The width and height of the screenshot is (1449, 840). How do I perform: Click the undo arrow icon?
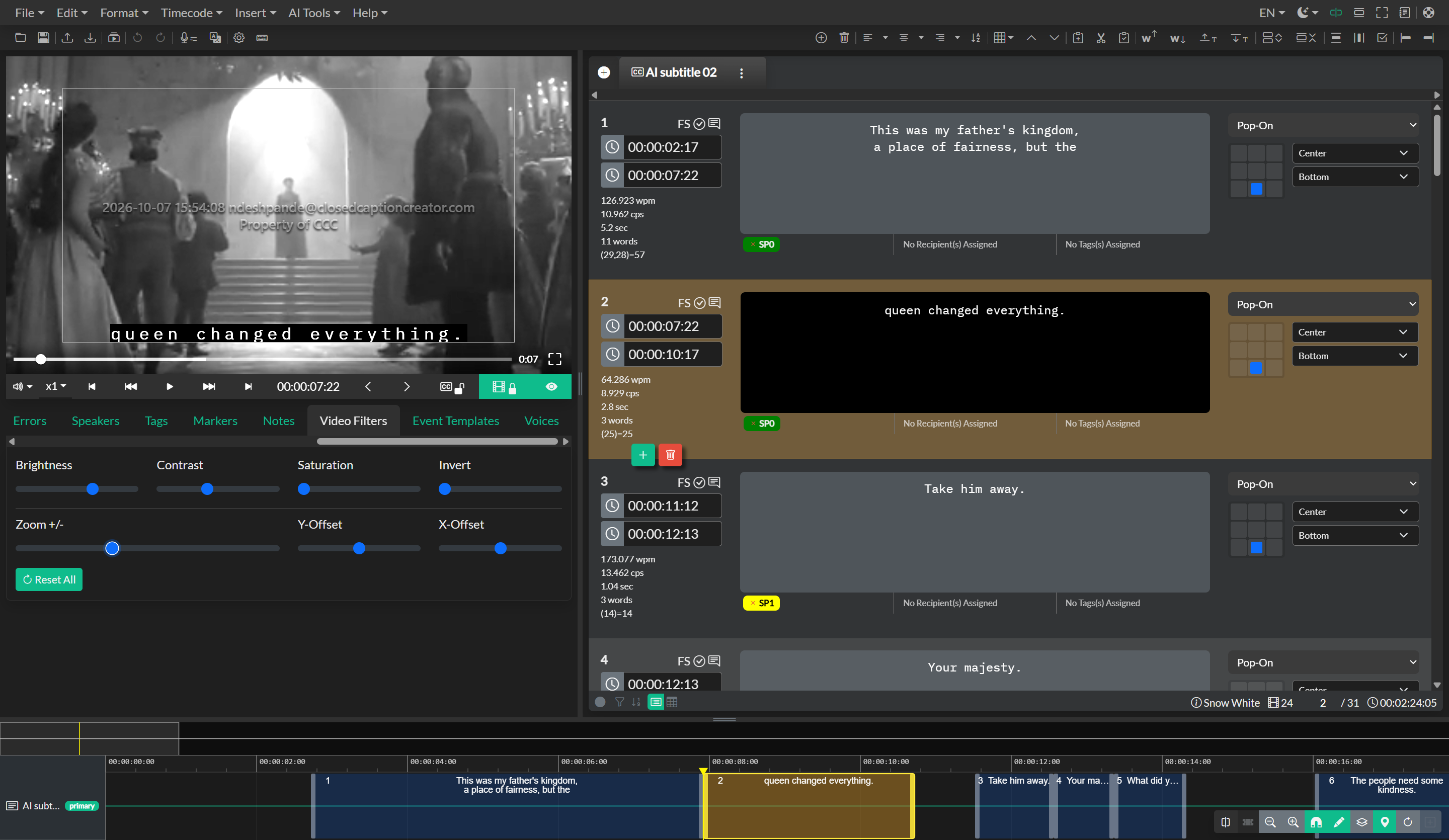pyautogui.click(x=137, y=38)
